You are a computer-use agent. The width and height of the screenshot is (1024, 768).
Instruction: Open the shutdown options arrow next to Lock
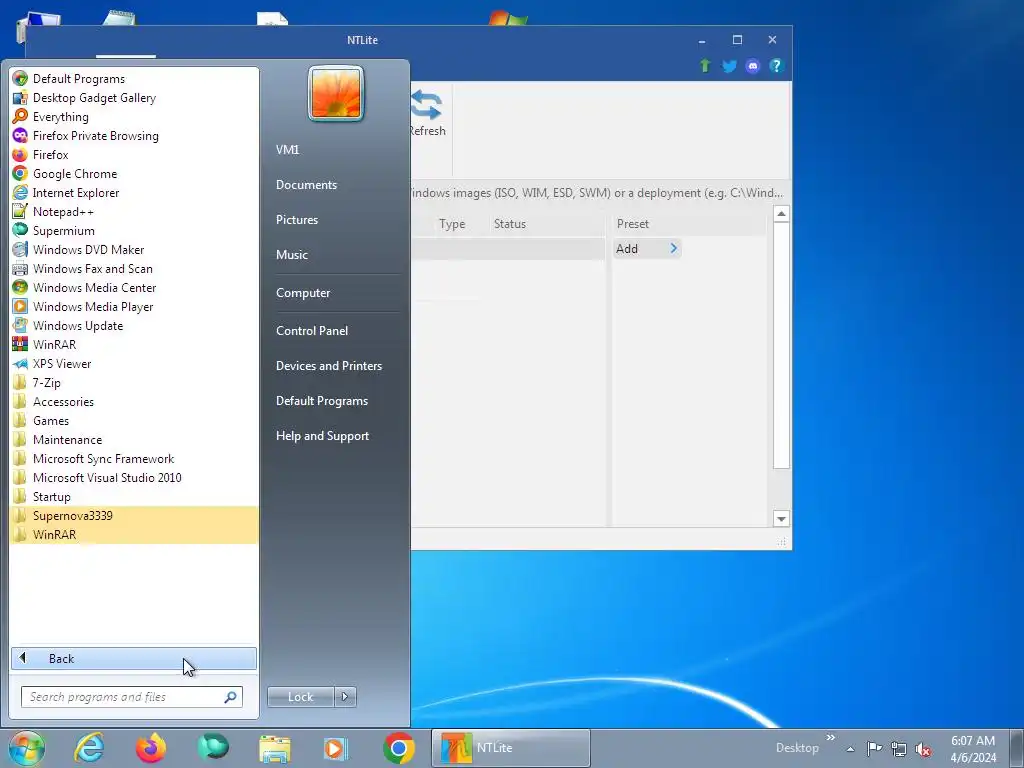pos(345,697)
